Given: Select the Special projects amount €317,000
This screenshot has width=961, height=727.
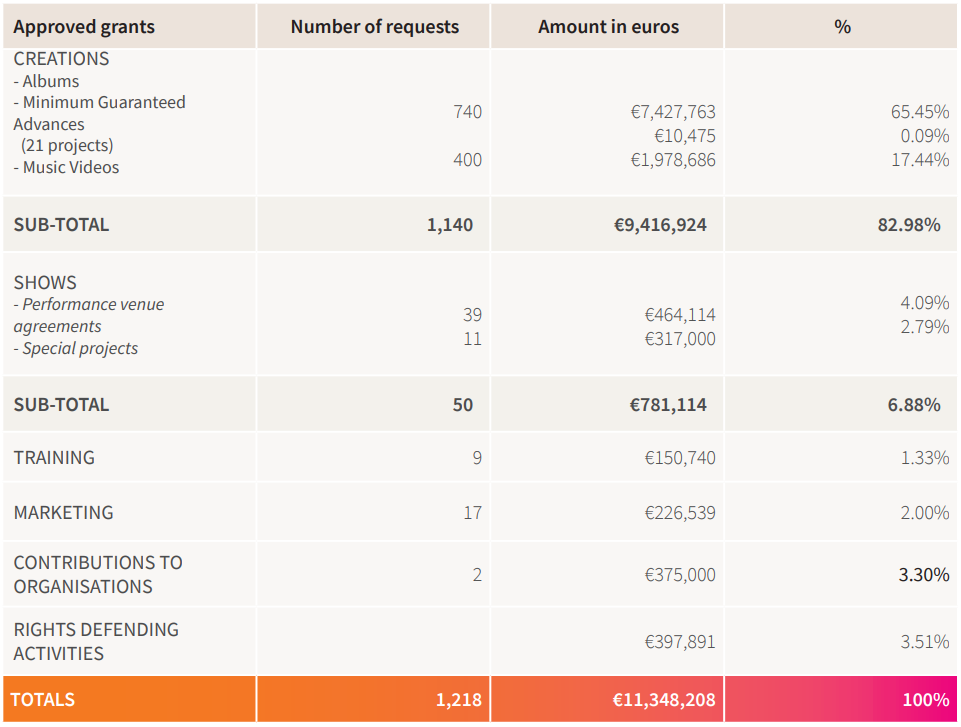Looking at the screenshot, I should [x=680, y=339].
